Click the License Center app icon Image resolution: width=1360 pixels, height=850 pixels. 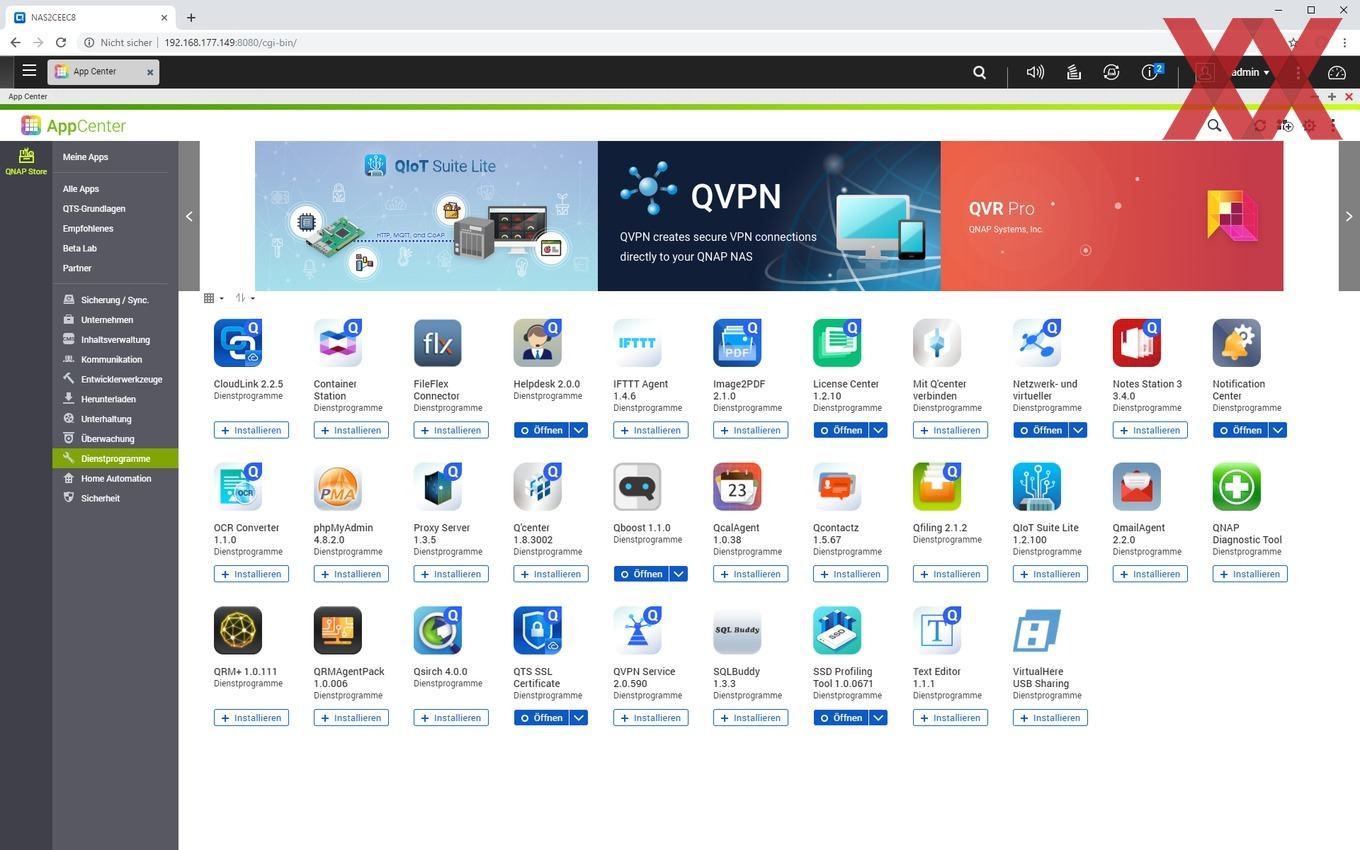838,343
